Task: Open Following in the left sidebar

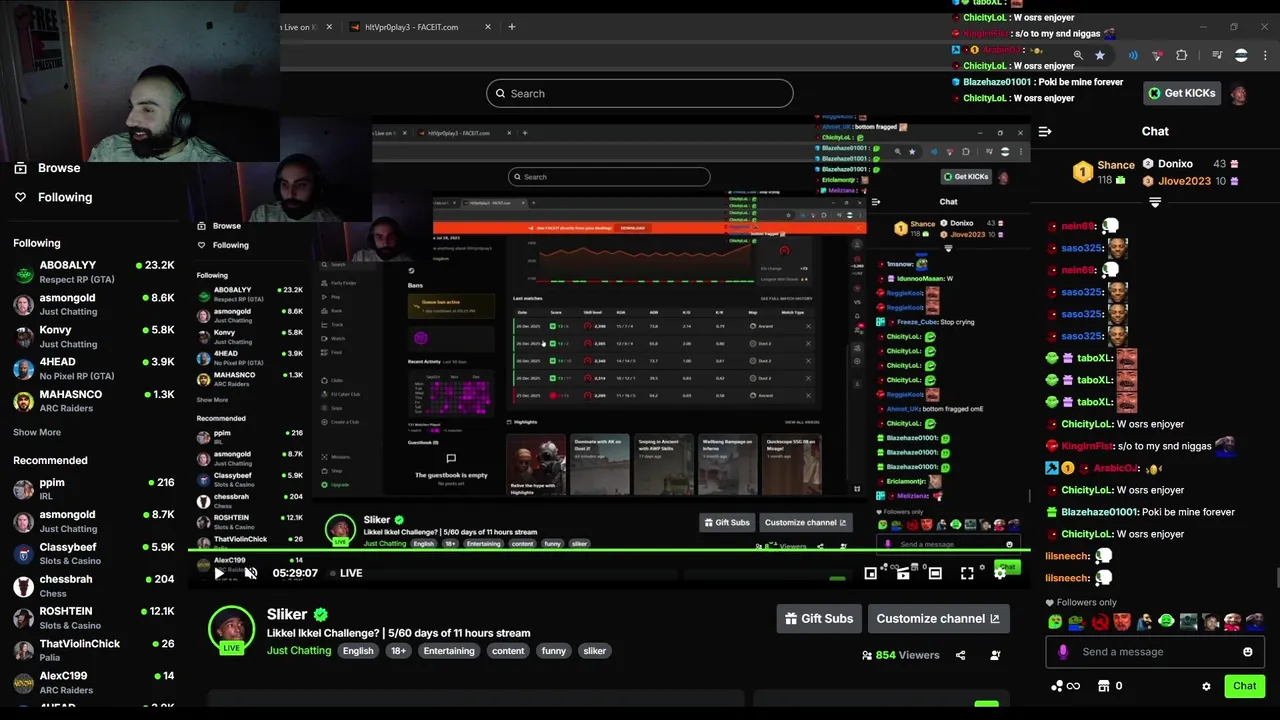Action: [x=53, y=197]
